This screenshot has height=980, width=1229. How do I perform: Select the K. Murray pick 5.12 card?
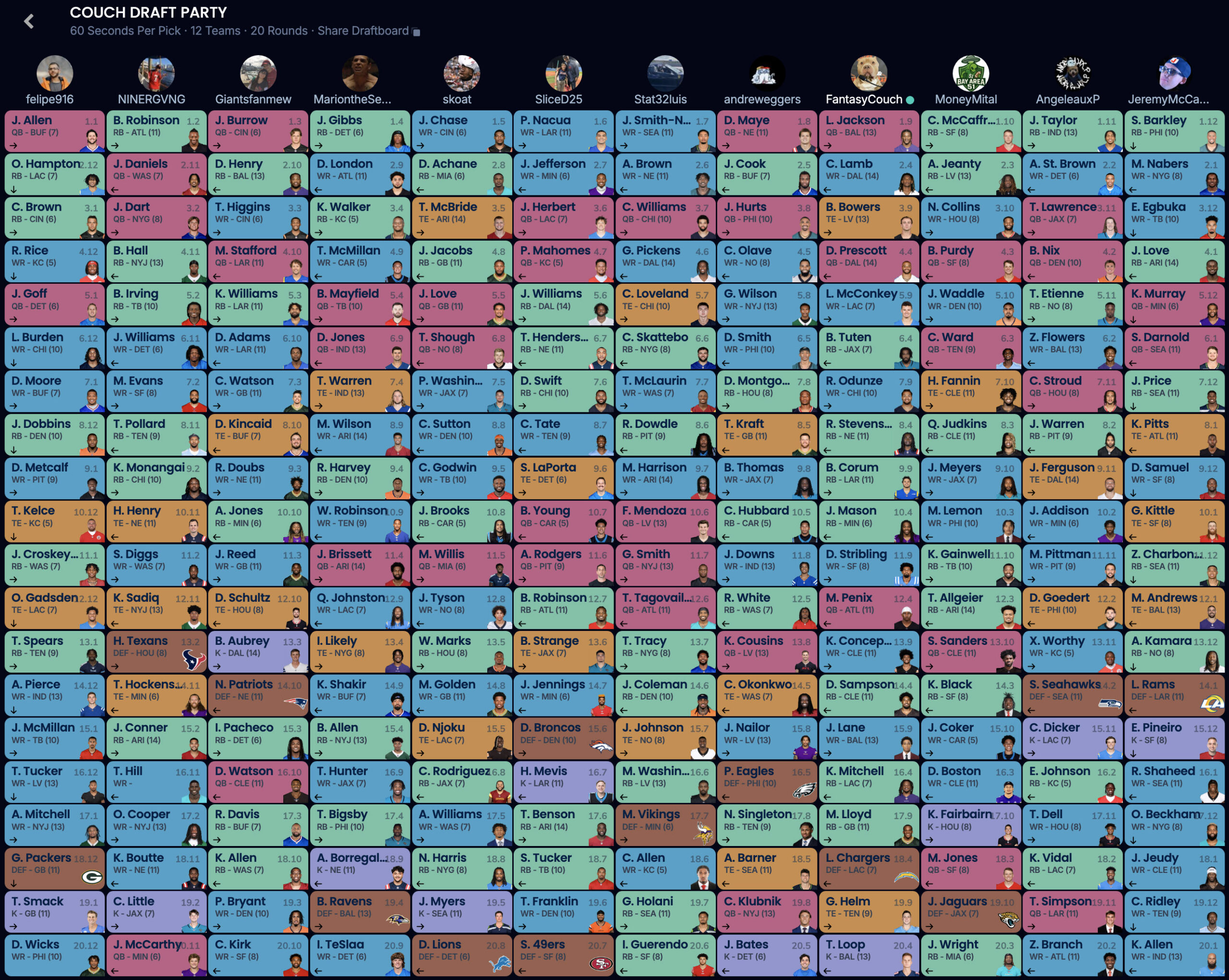pos(1174,304)
